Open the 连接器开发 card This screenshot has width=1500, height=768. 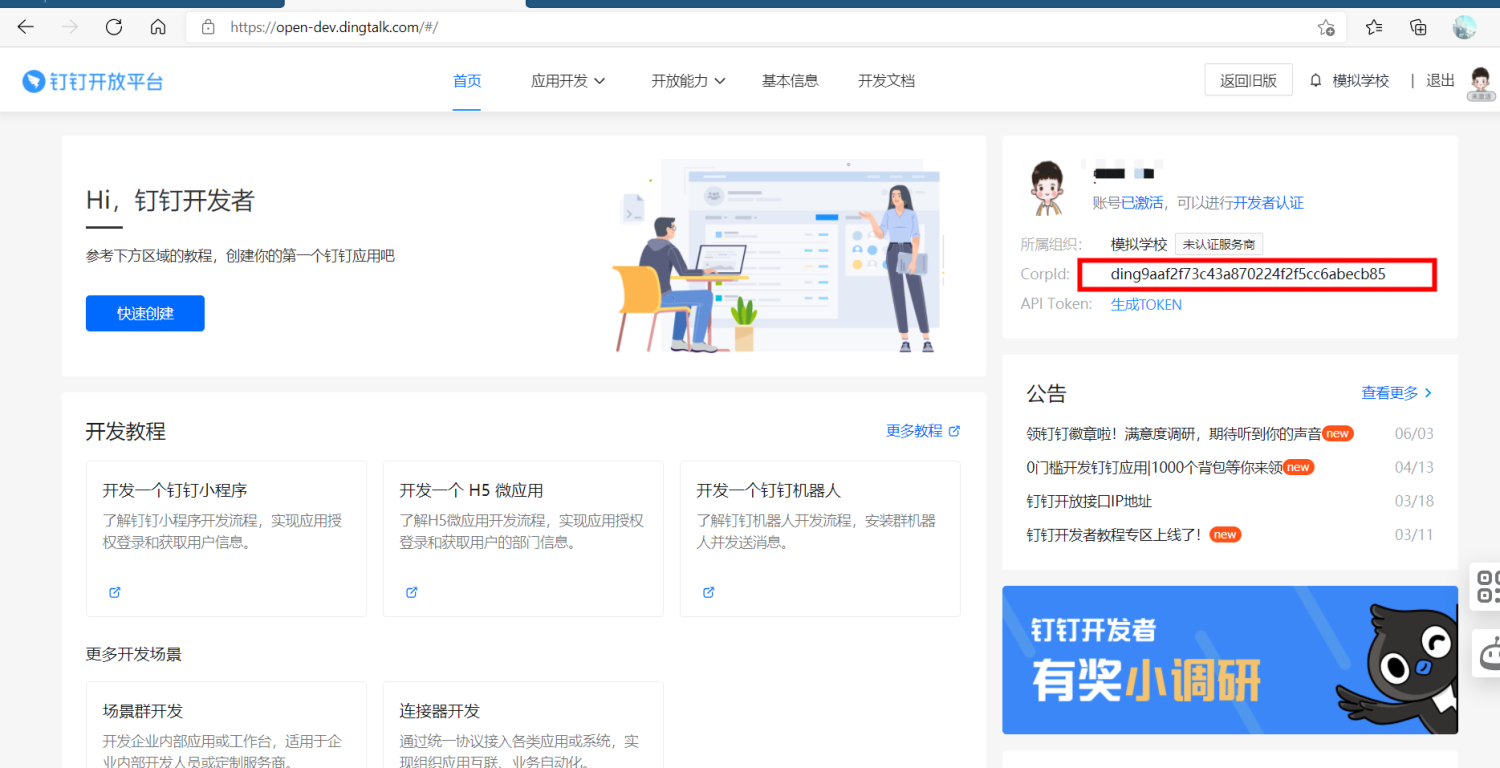pyautogui.click(x=523, y=725)
